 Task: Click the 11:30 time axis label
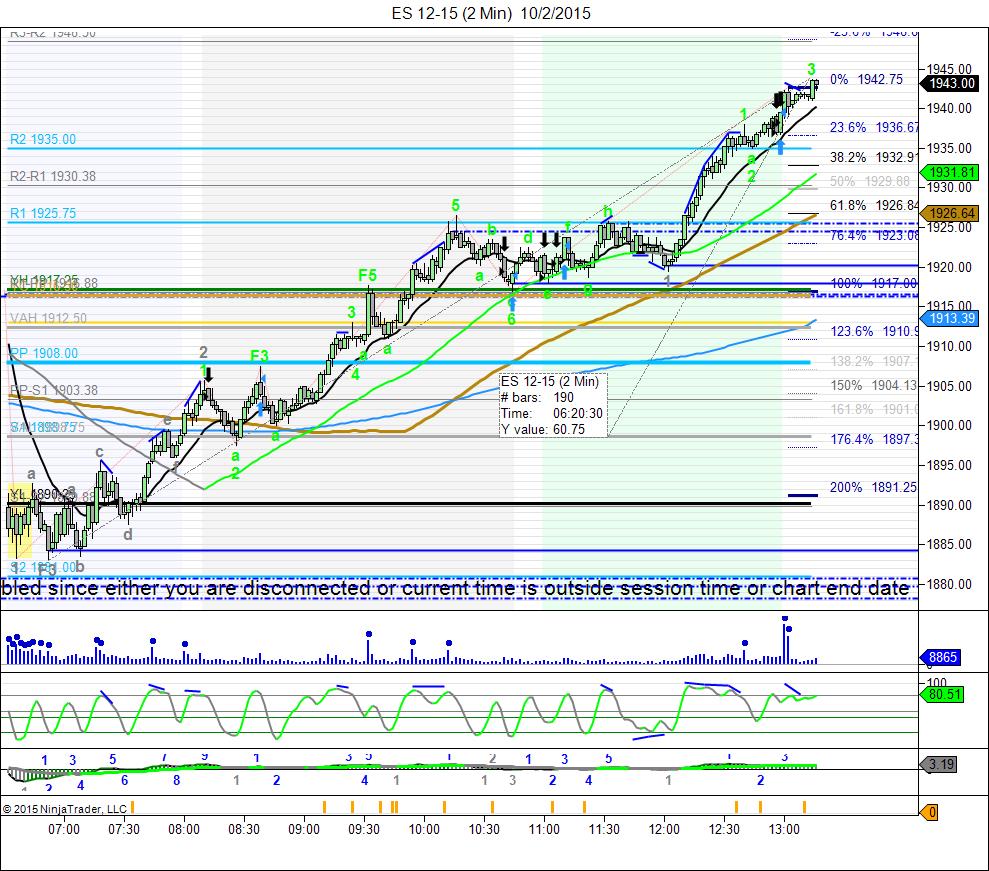click(604, 829)
